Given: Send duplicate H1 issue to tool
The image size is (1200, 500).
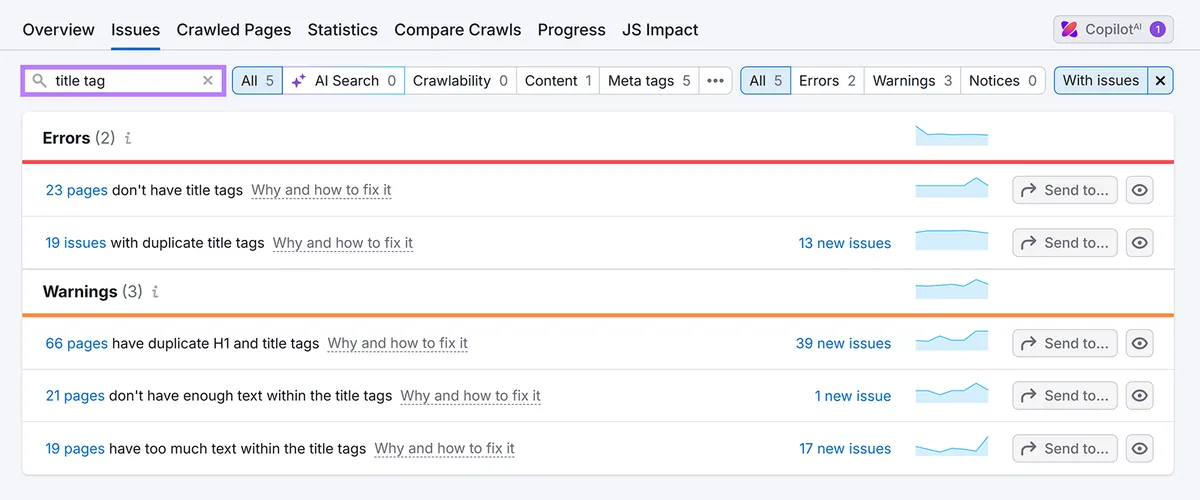Looking at the screenshot, I should pos(1065,343).
